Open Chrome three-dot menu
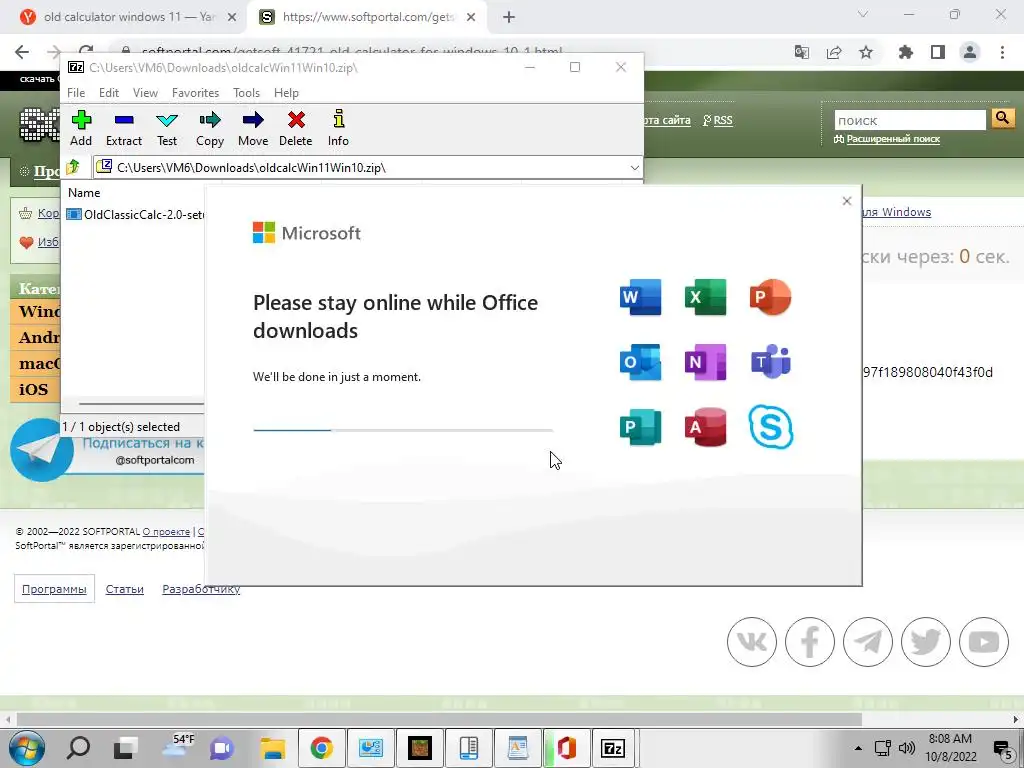 (x=1002, y=52)
